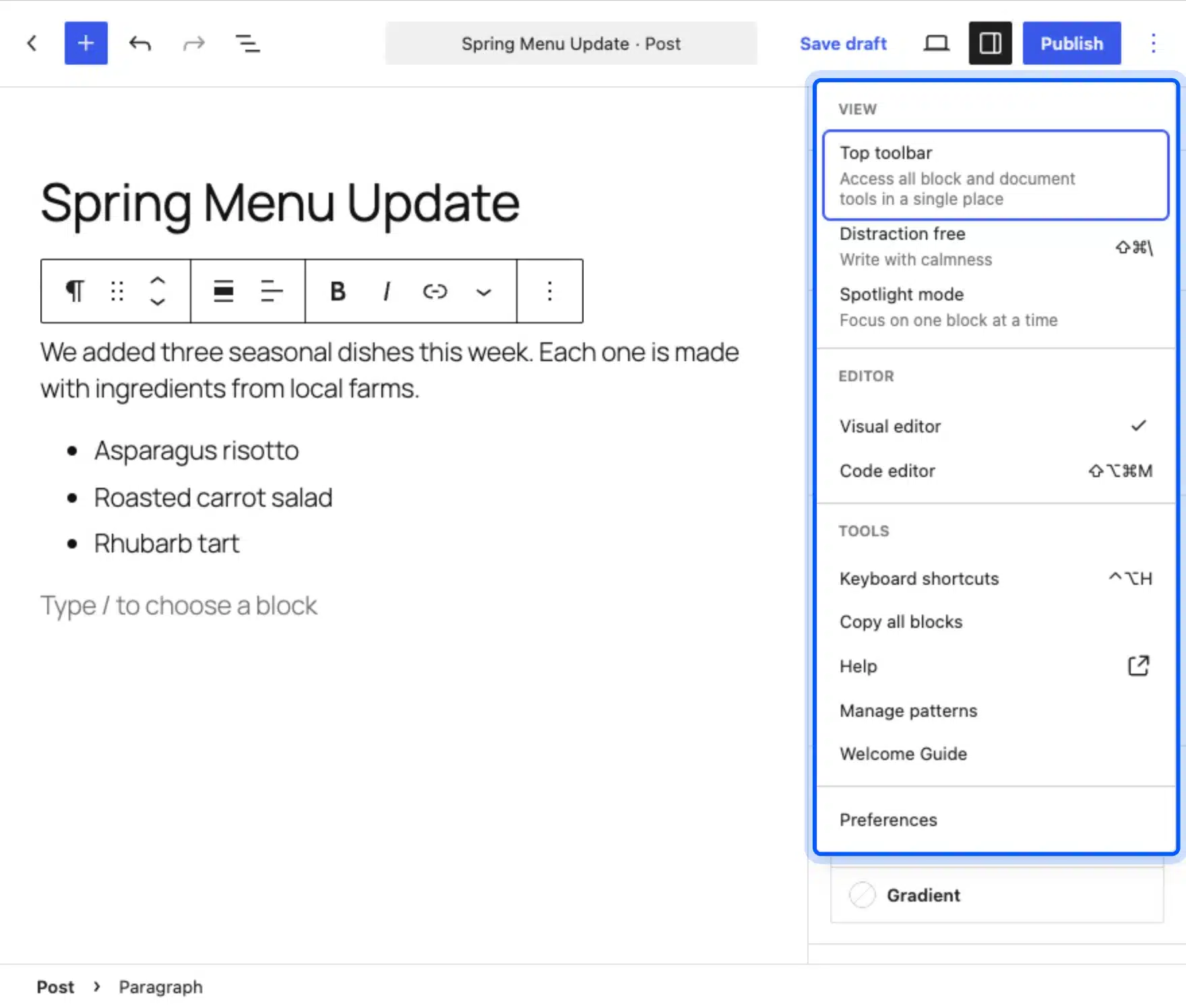This screenshot has width=1186, height=1008.
Task: Open the text alignment control
Action: tap(272, 291)
